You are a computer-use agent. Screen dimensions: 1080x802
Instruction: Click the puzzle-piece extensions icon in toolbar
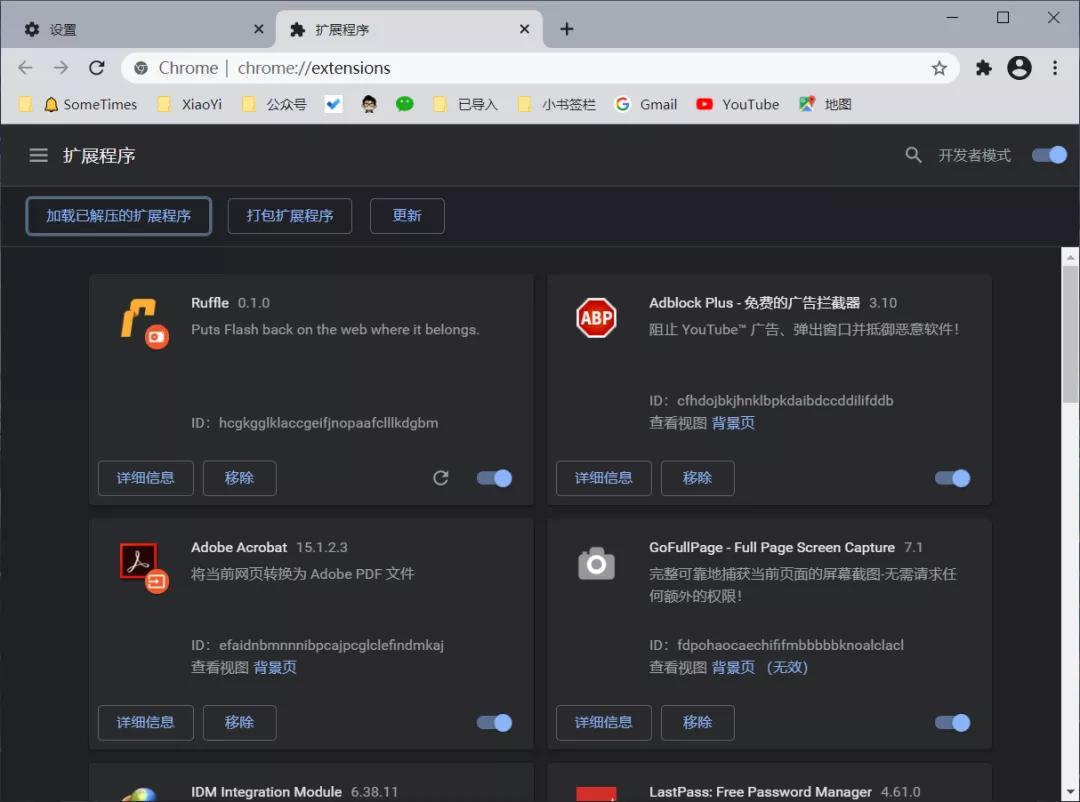[982, 67]
